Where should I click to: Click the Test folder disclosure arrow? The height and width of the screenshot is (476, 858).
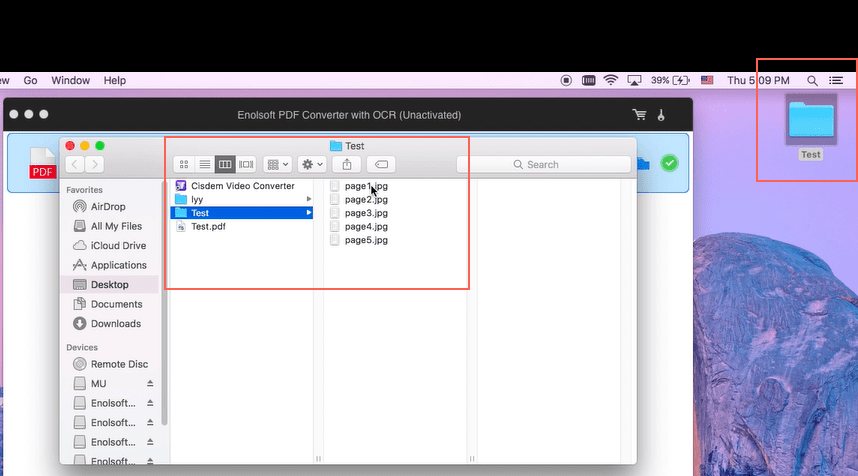309,213
